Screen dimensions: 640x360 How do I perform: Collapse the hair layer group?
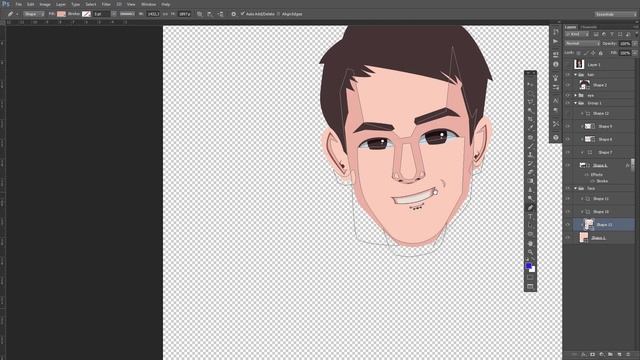coord(576,75)
